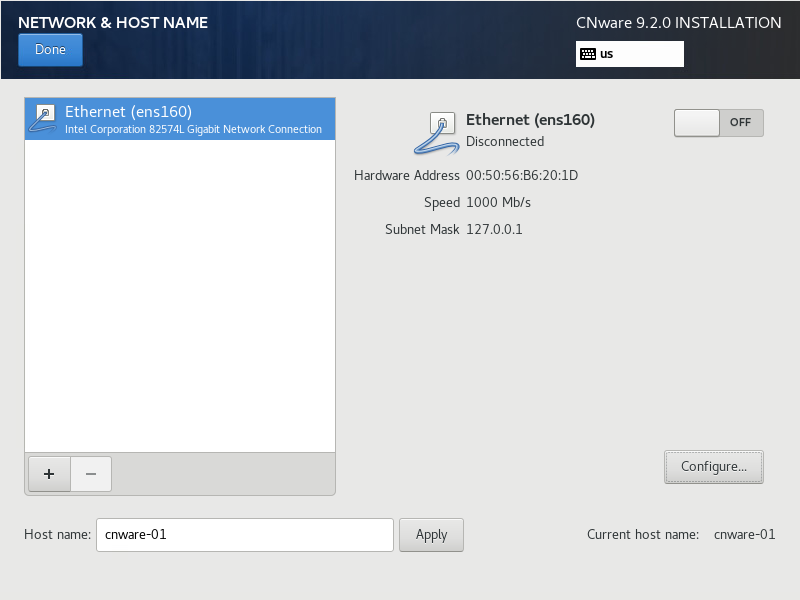Open the us keyboard layout selector
Image resolution: width=800 pixels, height=600 pixels.
pyautogui.click(x=630, y=54)
